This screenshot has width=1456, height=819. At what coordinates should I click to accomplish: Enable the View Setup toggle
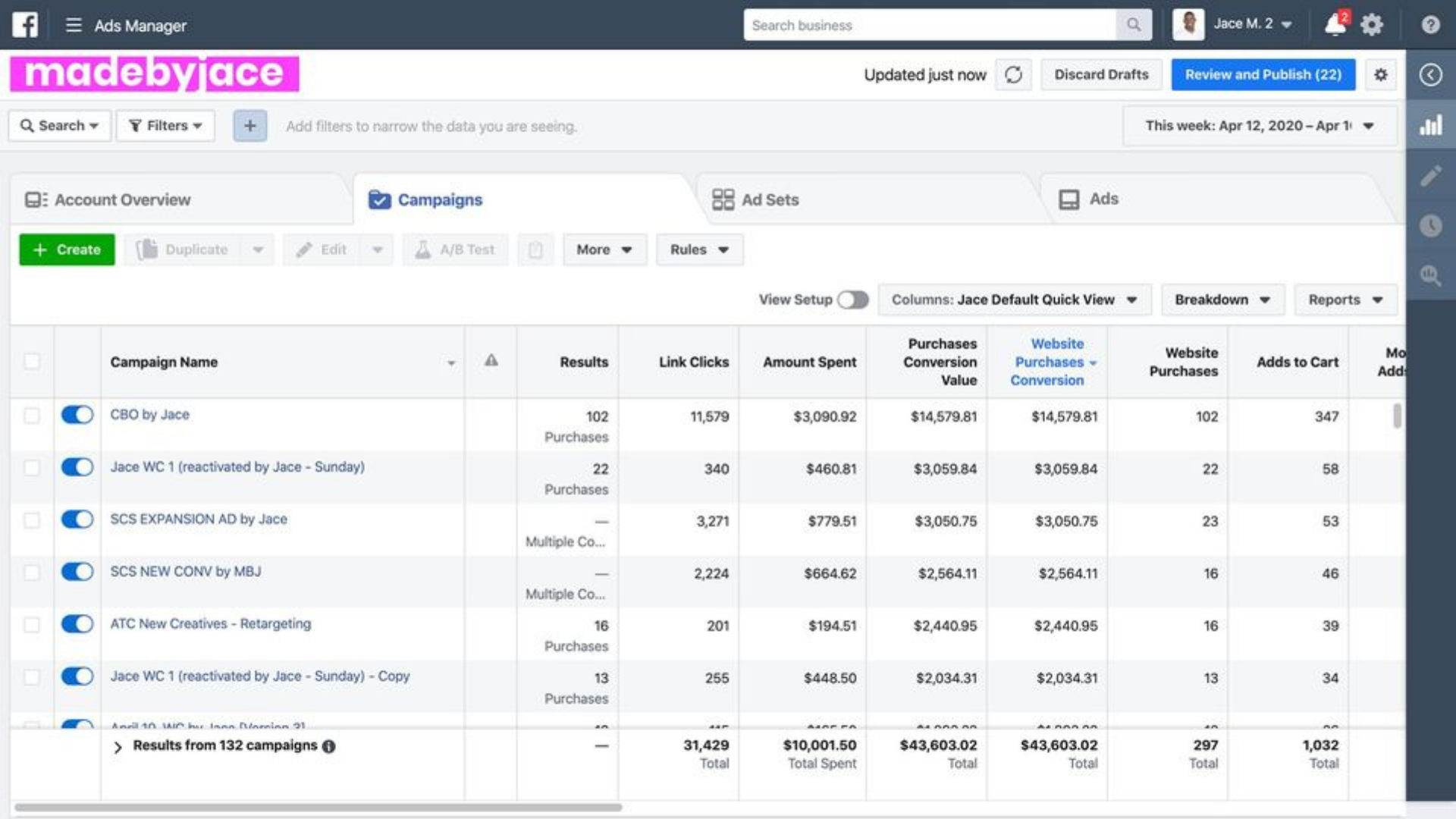pos(852,300)
